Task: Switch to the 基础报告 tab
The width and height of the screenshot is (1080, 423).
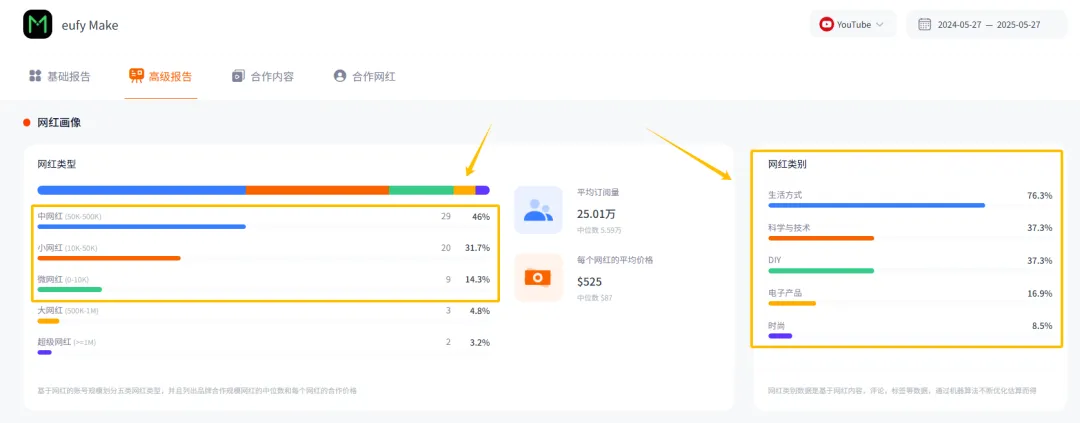Action: [61, 76]
